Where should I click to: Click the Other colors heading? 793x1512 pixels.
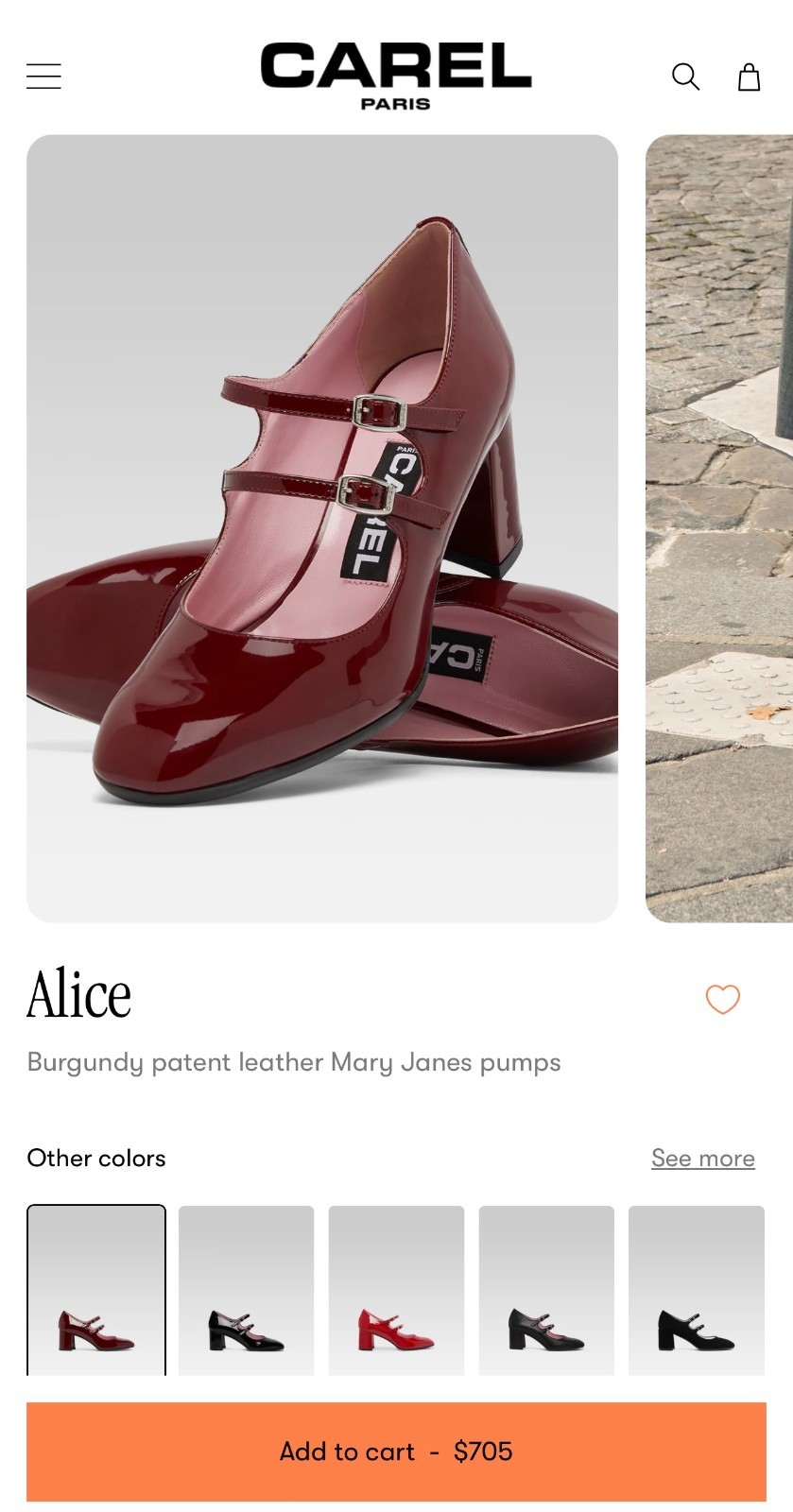pos(96,1158)
